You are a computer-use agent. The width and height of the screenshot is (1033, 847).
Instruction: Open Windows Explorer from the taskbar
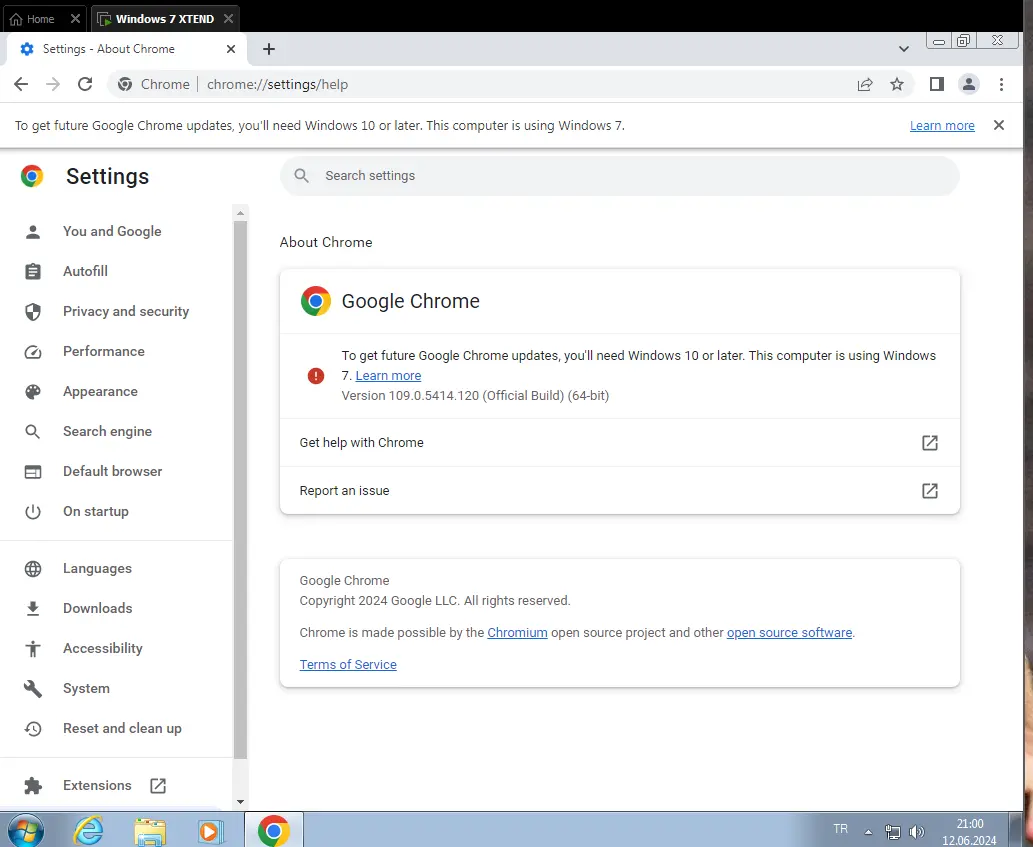[x=150, y=831]
